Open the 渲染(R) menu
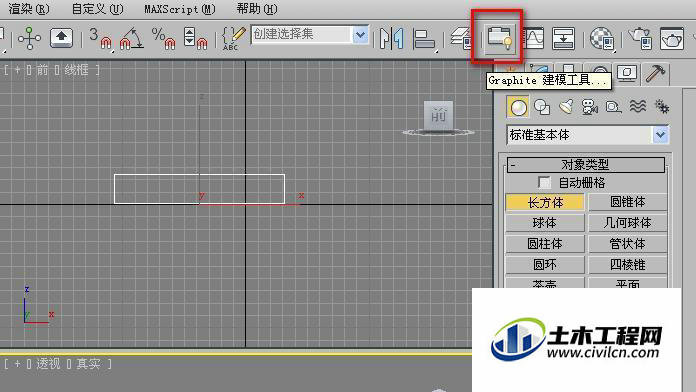696x392 pixels. pyautogui.click(x=29, y=8)
